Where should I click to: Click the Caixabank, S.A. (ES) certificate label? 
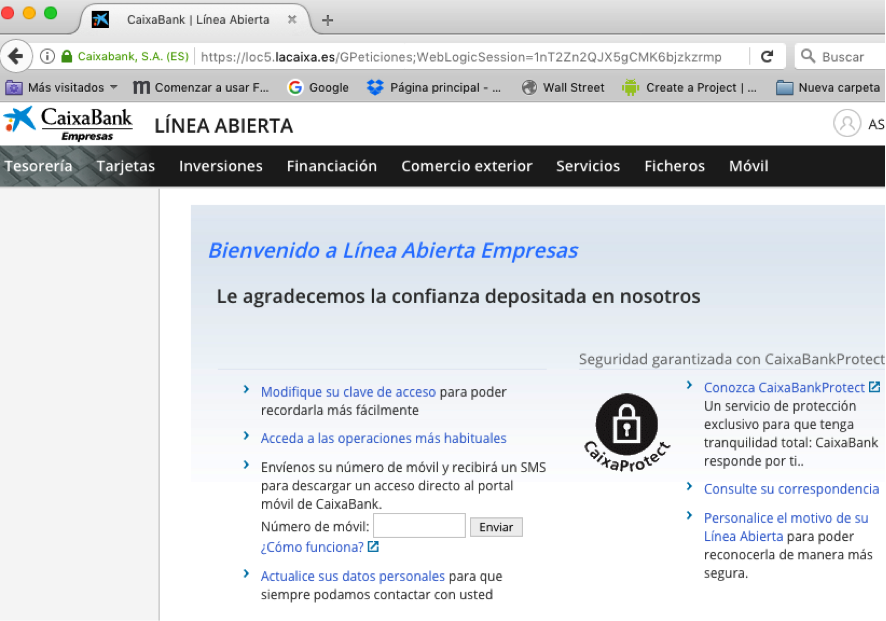[133, 57]
